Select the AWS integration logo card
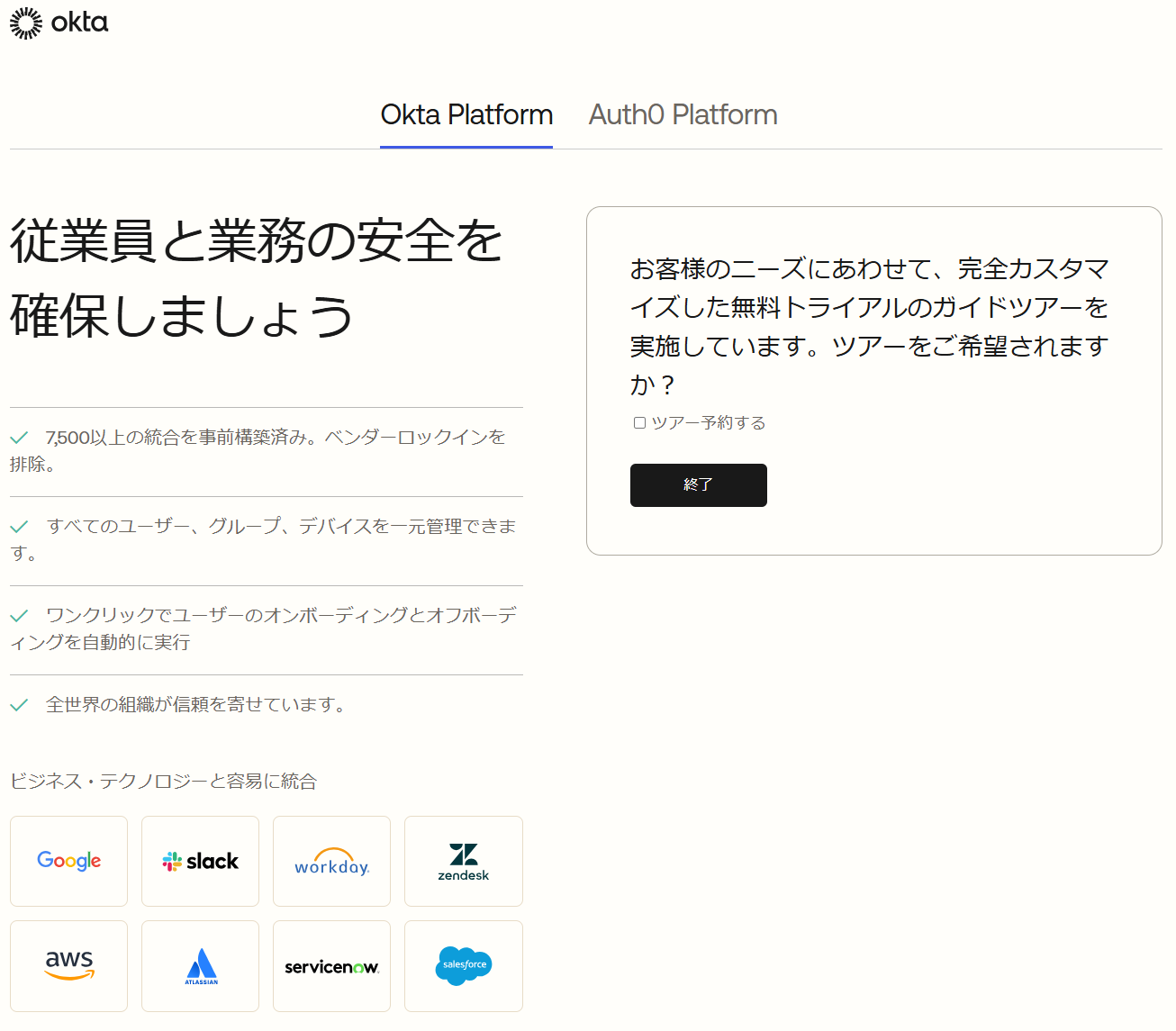Viewport: 1176px width, 1031px height. point(69,966)
